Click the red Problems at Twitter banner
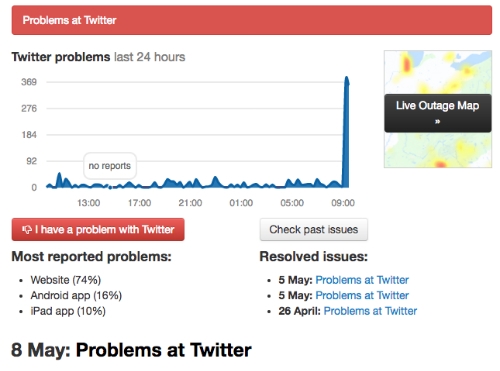Image resolution: width=500 pixels, height=371 pixels. (252, 20)
